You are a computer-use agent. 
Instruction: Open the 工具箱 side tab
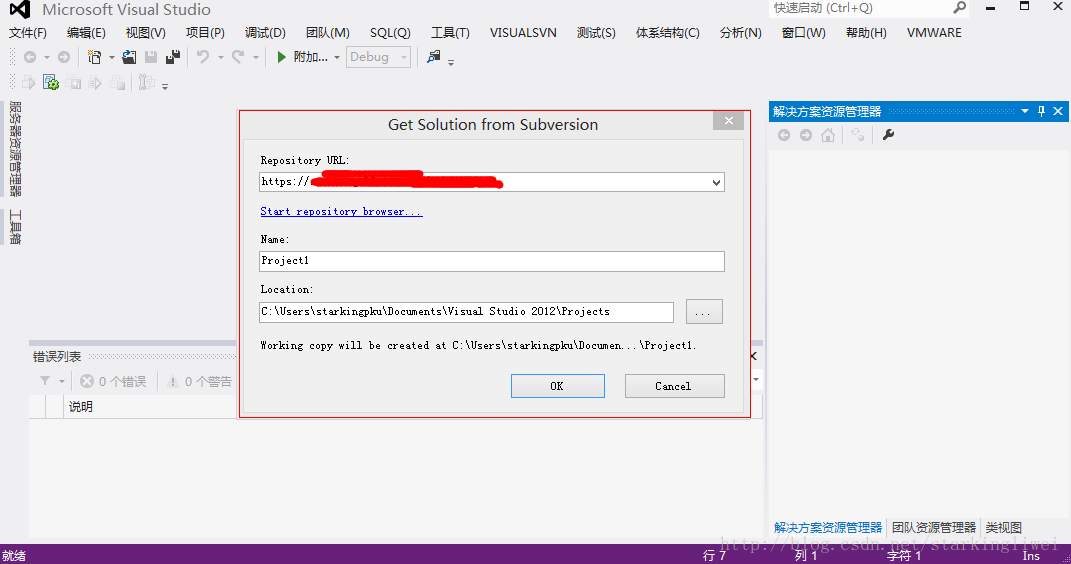(x=15, y=227)
